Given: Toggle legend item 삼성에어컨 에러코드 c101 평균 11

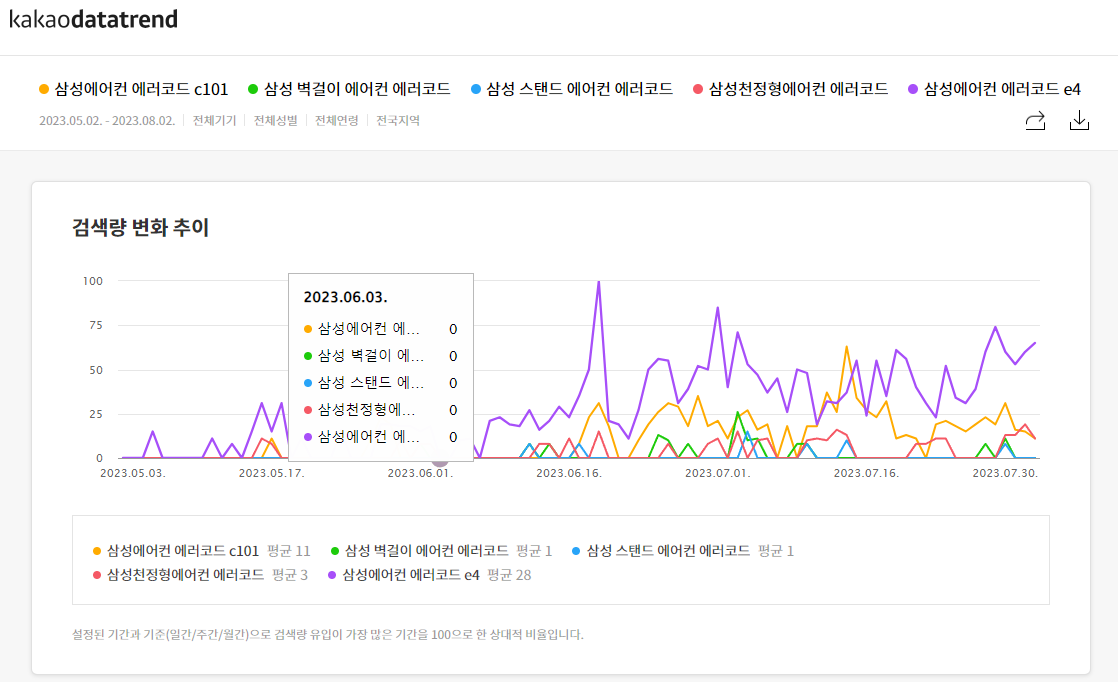Looking at the screenshot, I should [202, 551].
